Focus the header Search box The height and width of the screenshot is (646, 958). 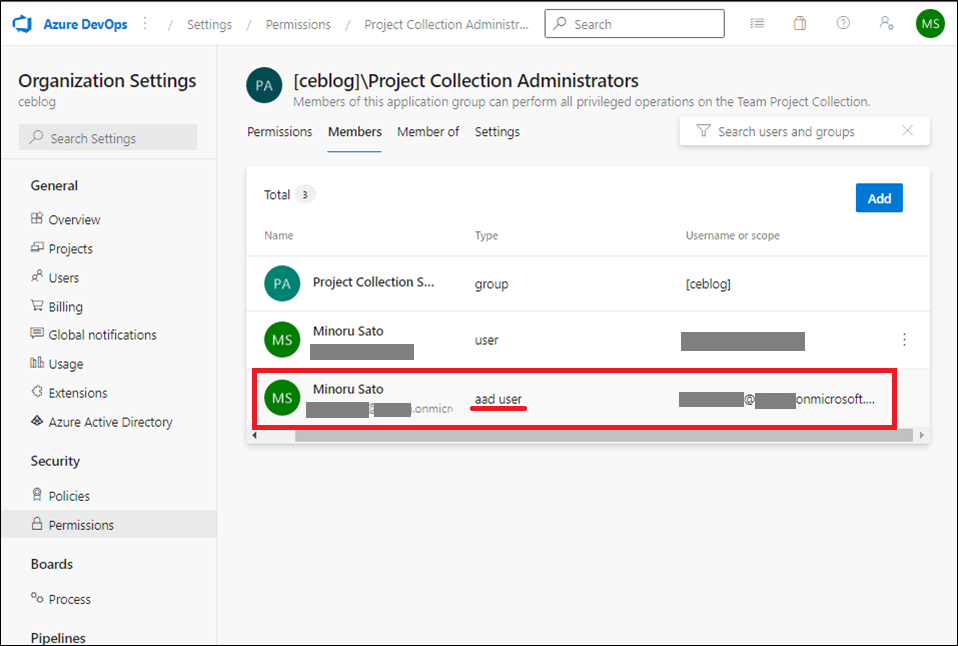point(634,24)
